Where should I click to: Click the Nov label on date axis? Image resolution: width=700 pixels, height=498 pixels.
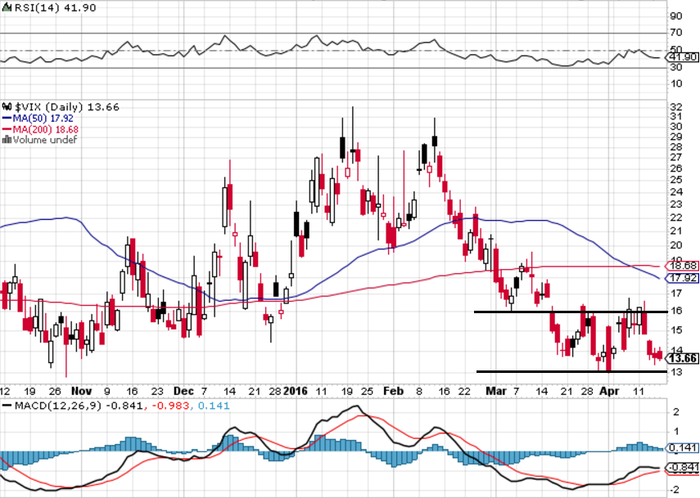click(82, 391)
